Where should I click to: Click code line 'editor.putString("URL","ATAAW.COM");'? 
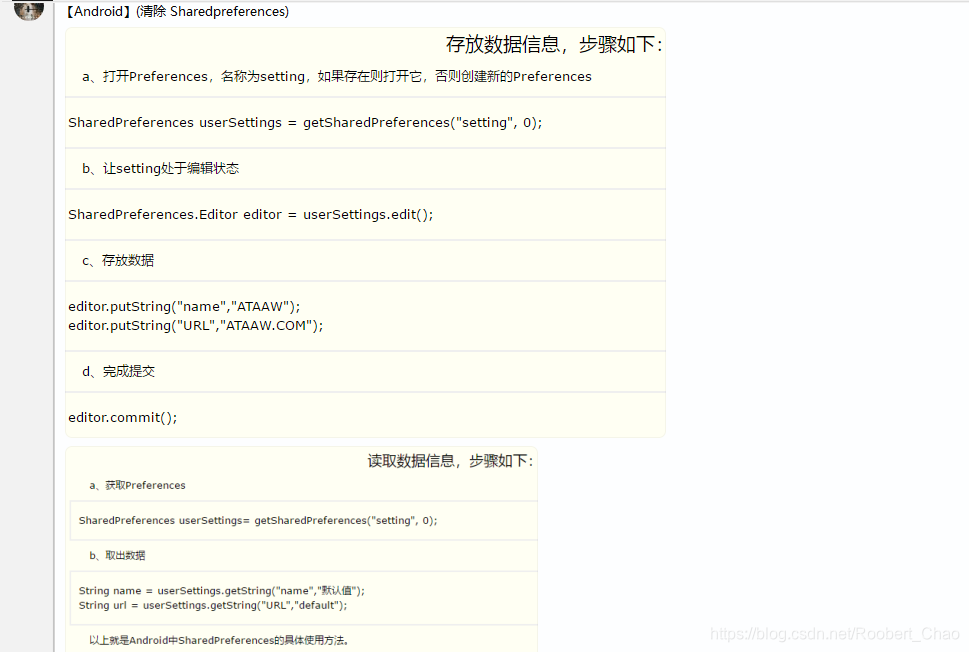click(x=196, y=325)
